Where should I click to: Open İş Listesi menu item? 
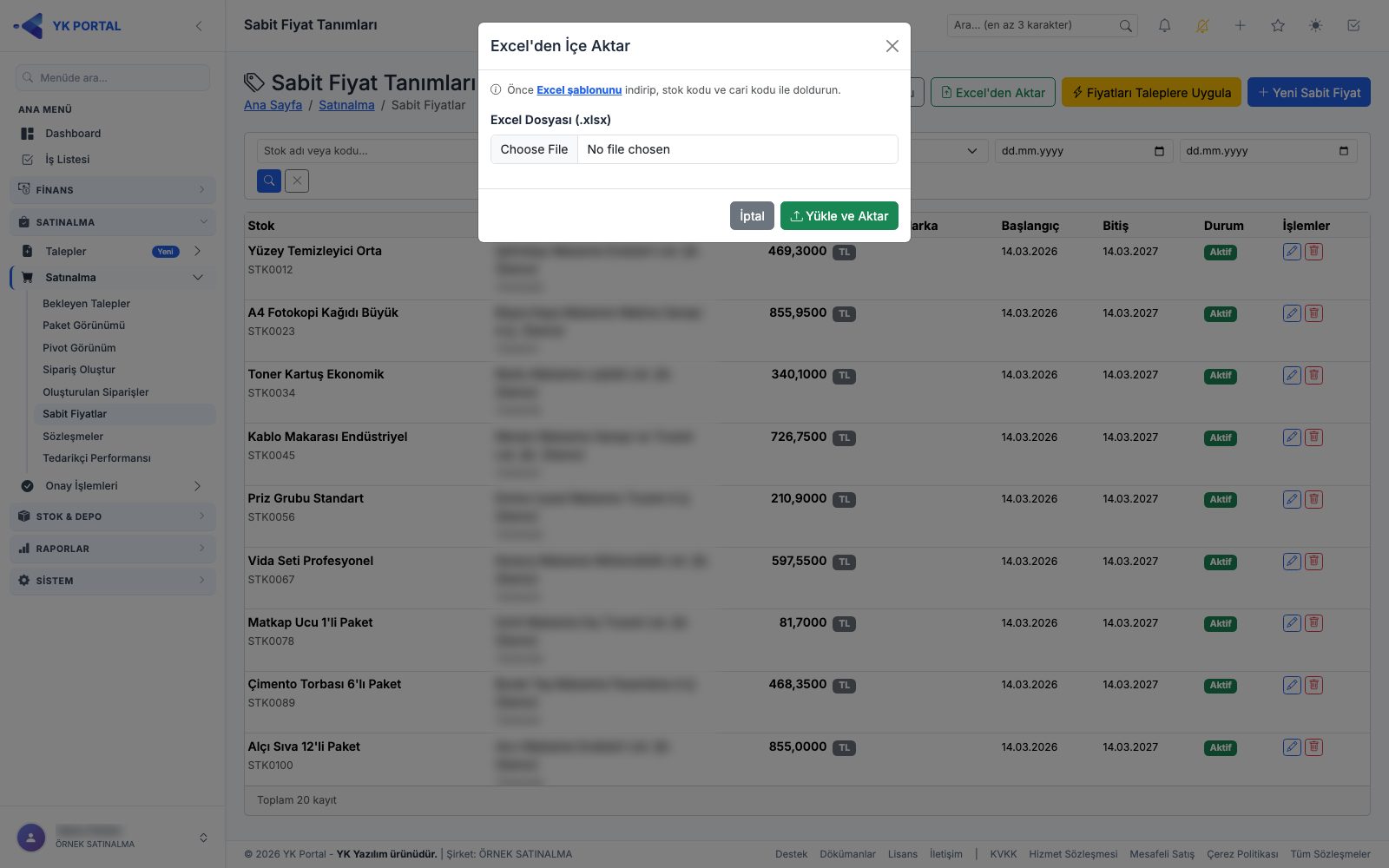click(113, 160)
